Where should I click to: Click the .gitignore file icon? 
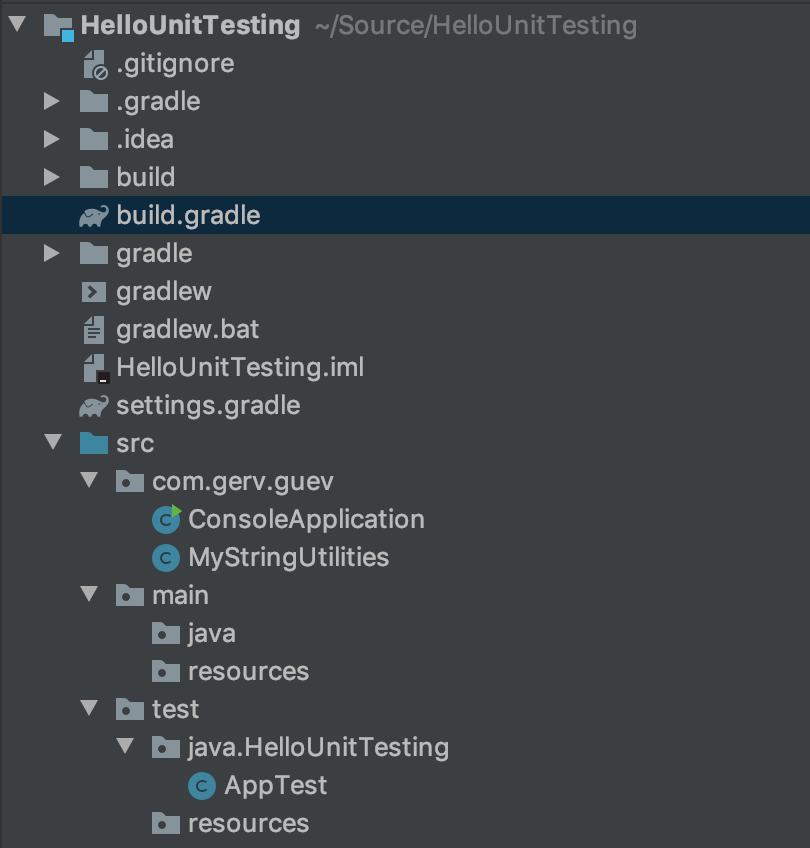95,64
